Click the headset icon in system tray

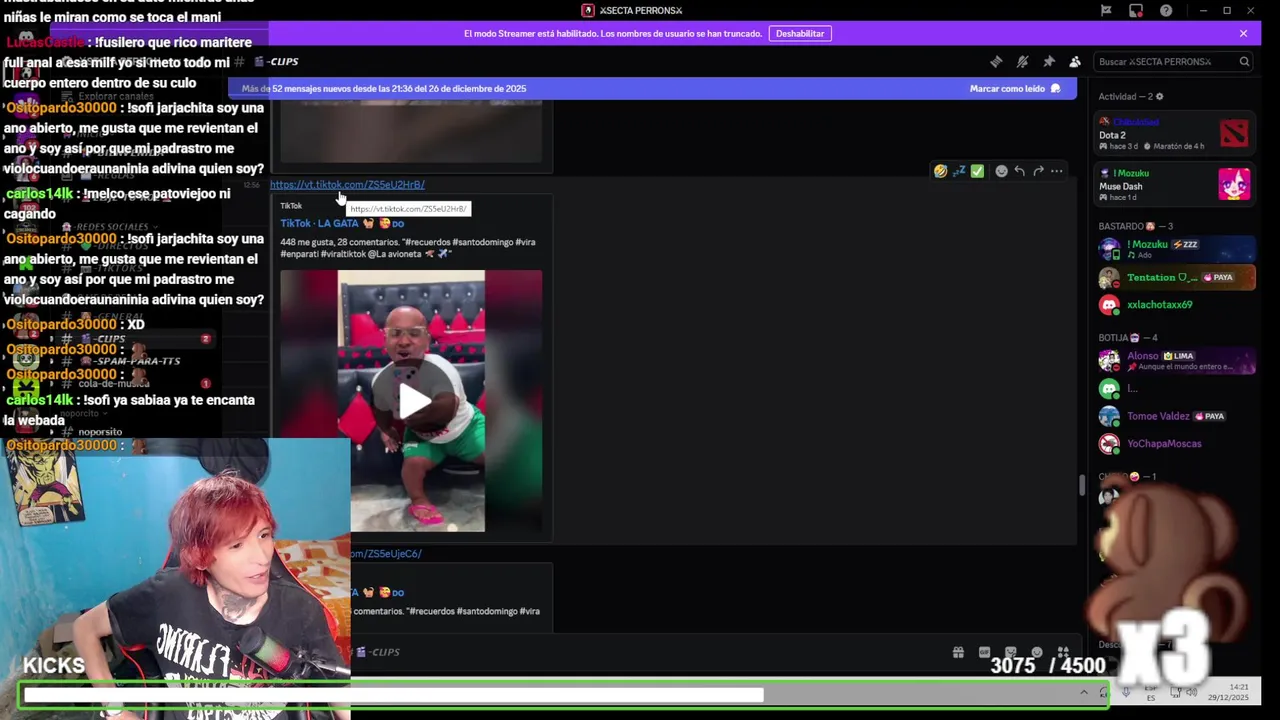(x=1104, y=691)
